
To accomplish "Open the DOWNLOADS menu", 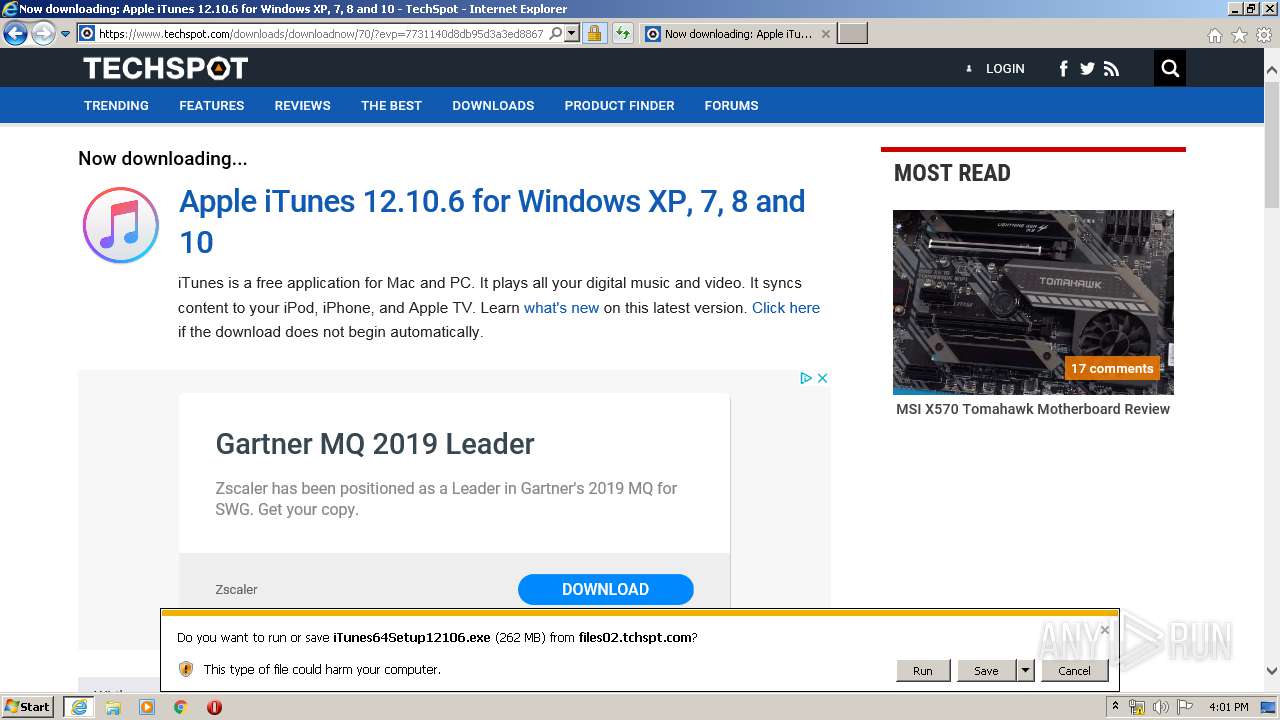I will click(493, 105).
